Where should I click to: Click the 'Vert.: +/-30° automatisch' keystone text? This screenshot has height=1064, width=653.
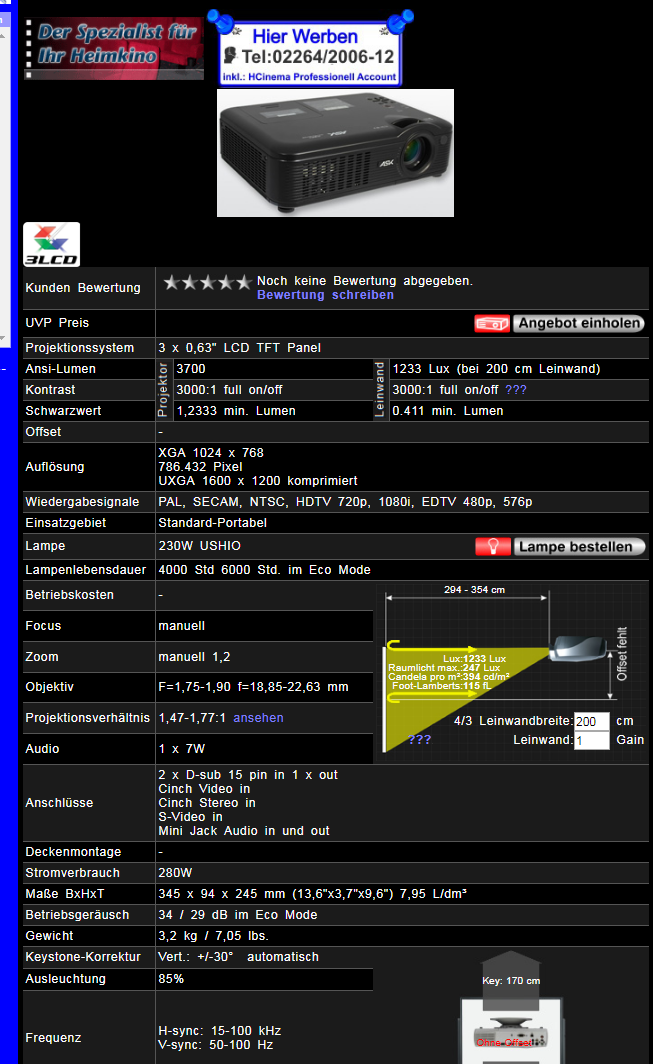pos(238,957)
